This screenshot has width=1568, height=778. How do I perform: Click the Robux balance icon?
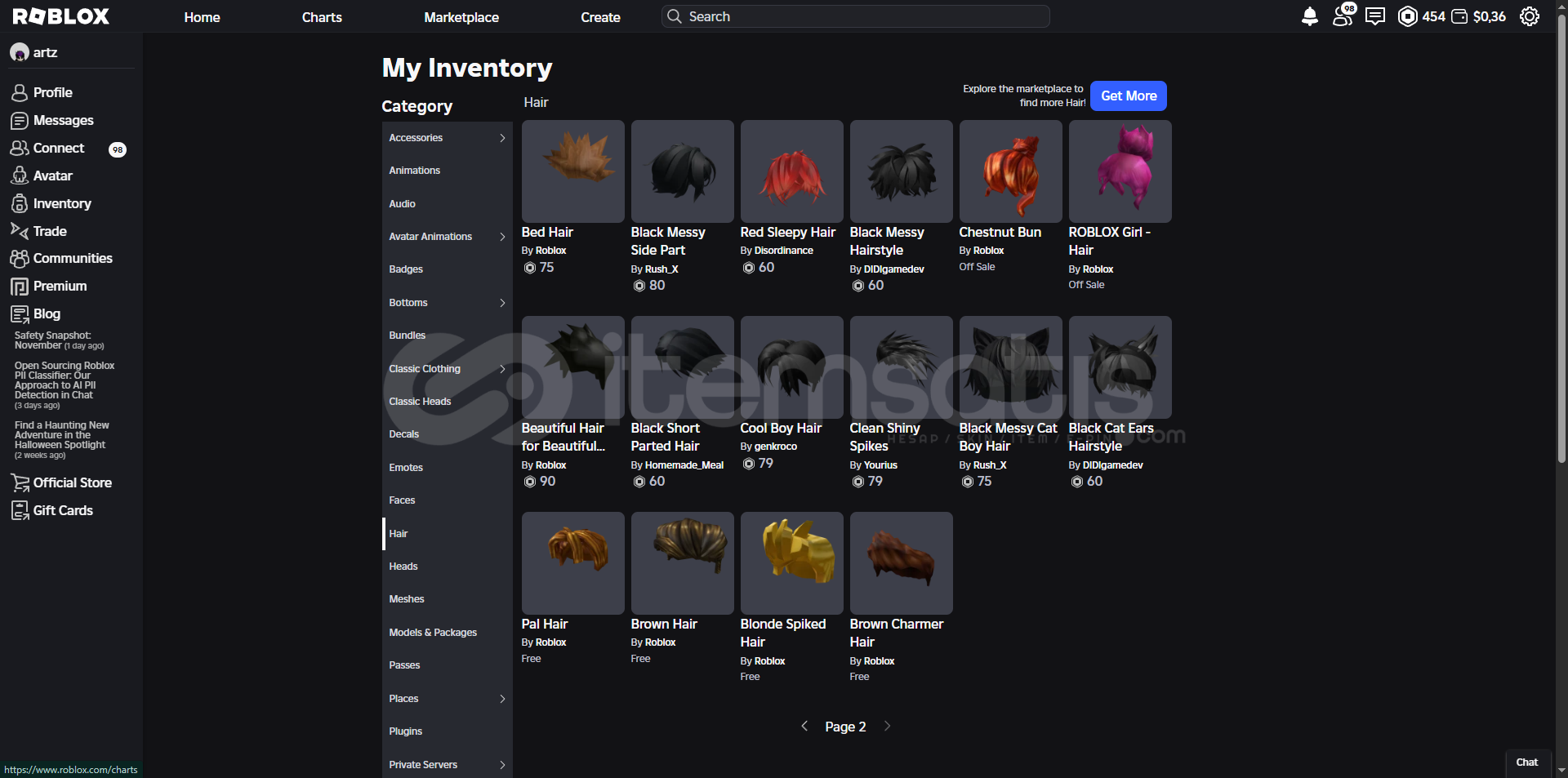point(1408,16)
